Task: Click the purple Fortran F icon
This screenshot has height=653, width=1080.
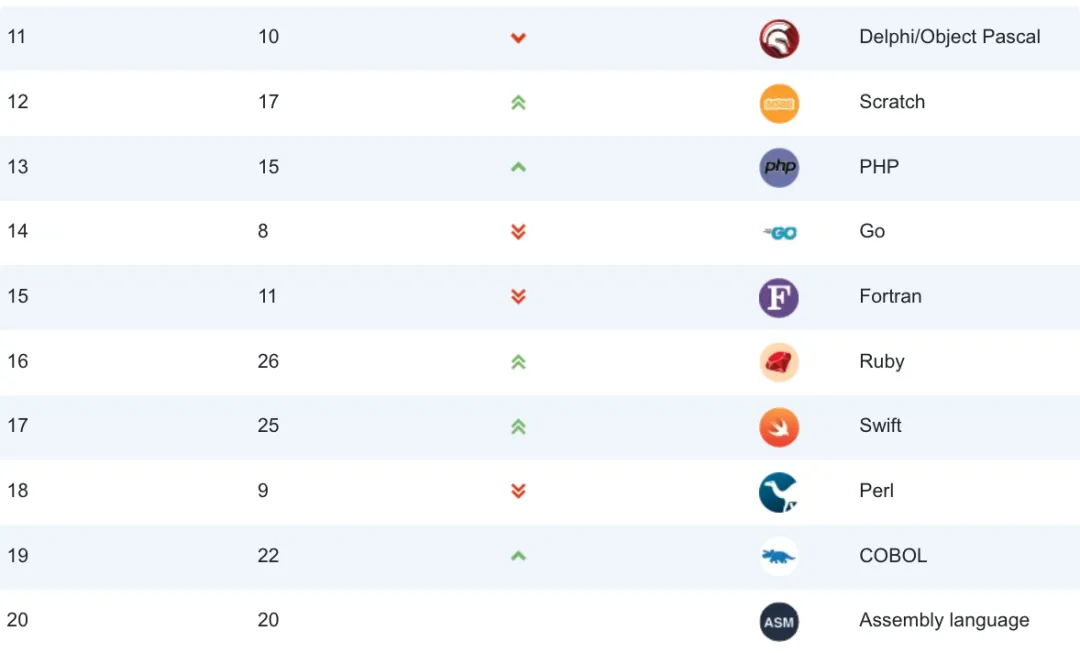Action: coord(779,297)
